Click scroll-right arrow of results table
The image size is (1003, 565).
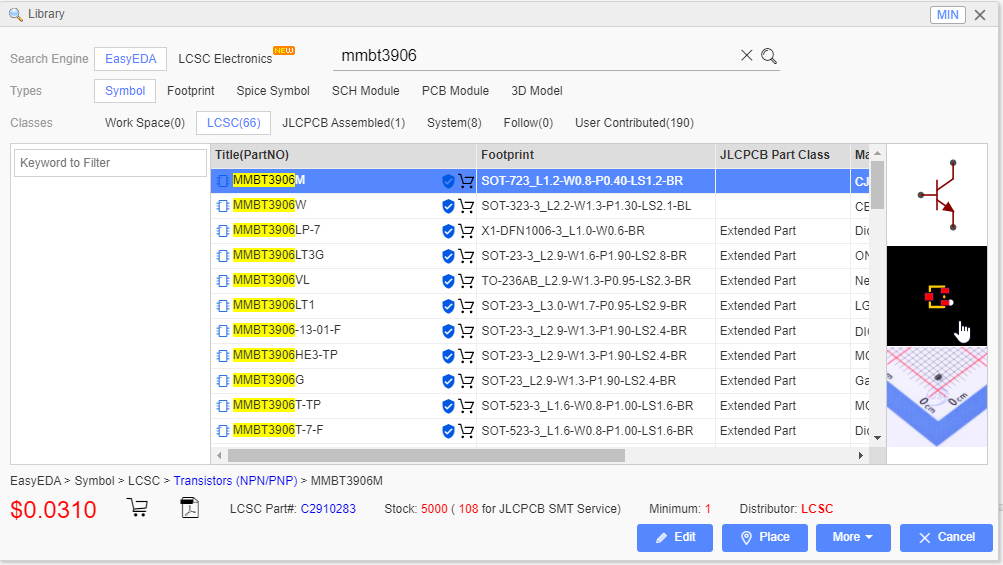coord(860,455)
